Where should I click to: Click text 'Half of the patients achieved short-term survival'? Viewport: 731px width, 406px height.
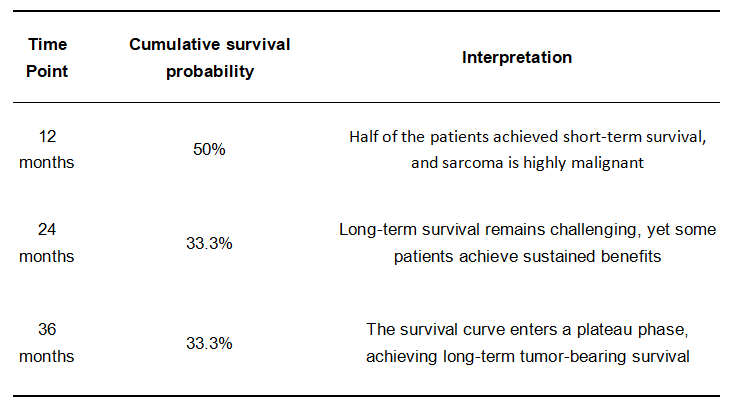(x=527, y=137)
